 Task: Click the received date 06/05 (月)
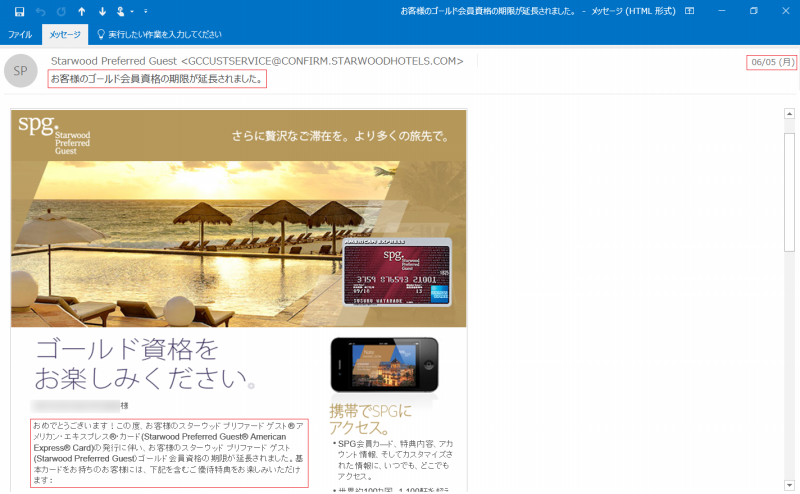click(x=772, y=62)
